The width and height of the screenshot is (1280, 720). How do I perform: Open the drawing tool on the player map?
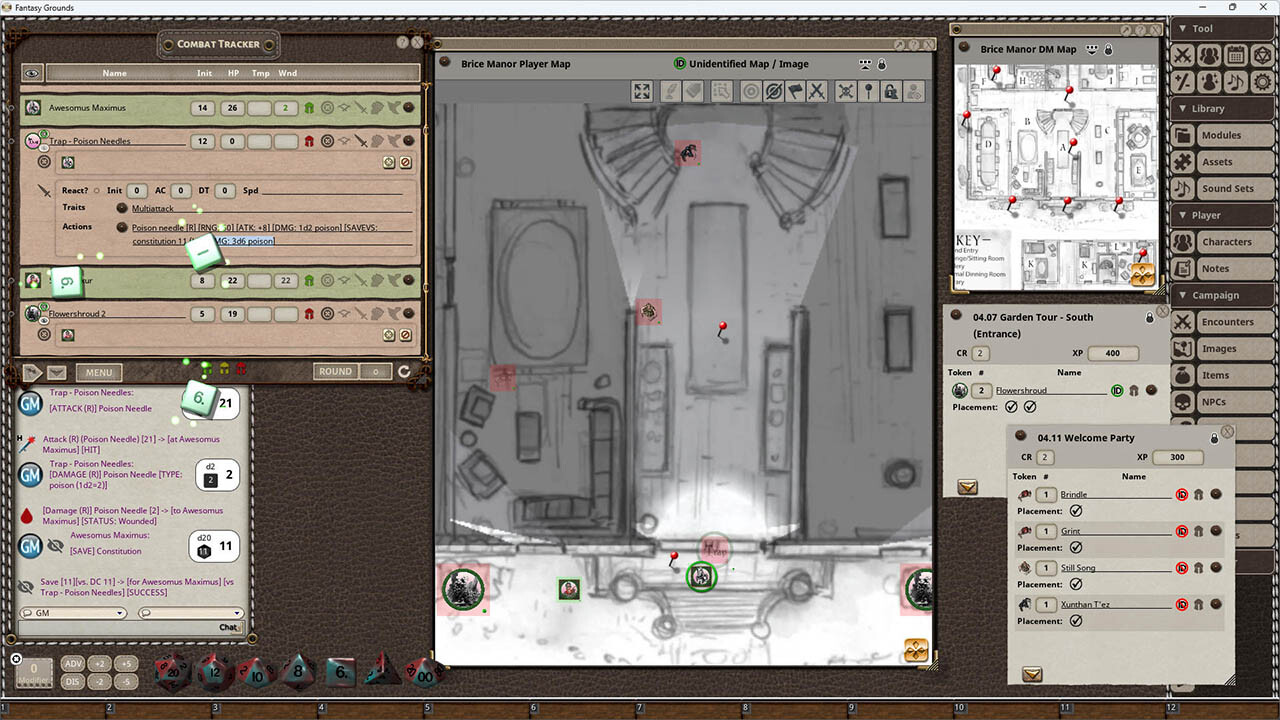click(x=668, y=91)
